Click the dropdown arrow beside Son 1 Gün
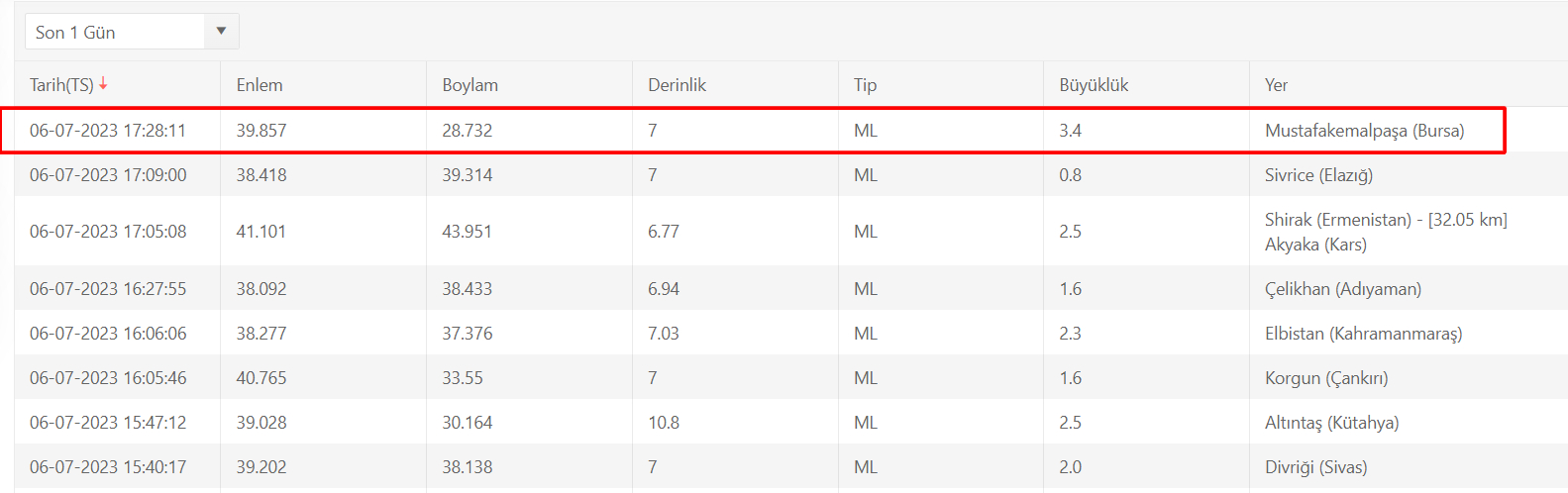 221,32
